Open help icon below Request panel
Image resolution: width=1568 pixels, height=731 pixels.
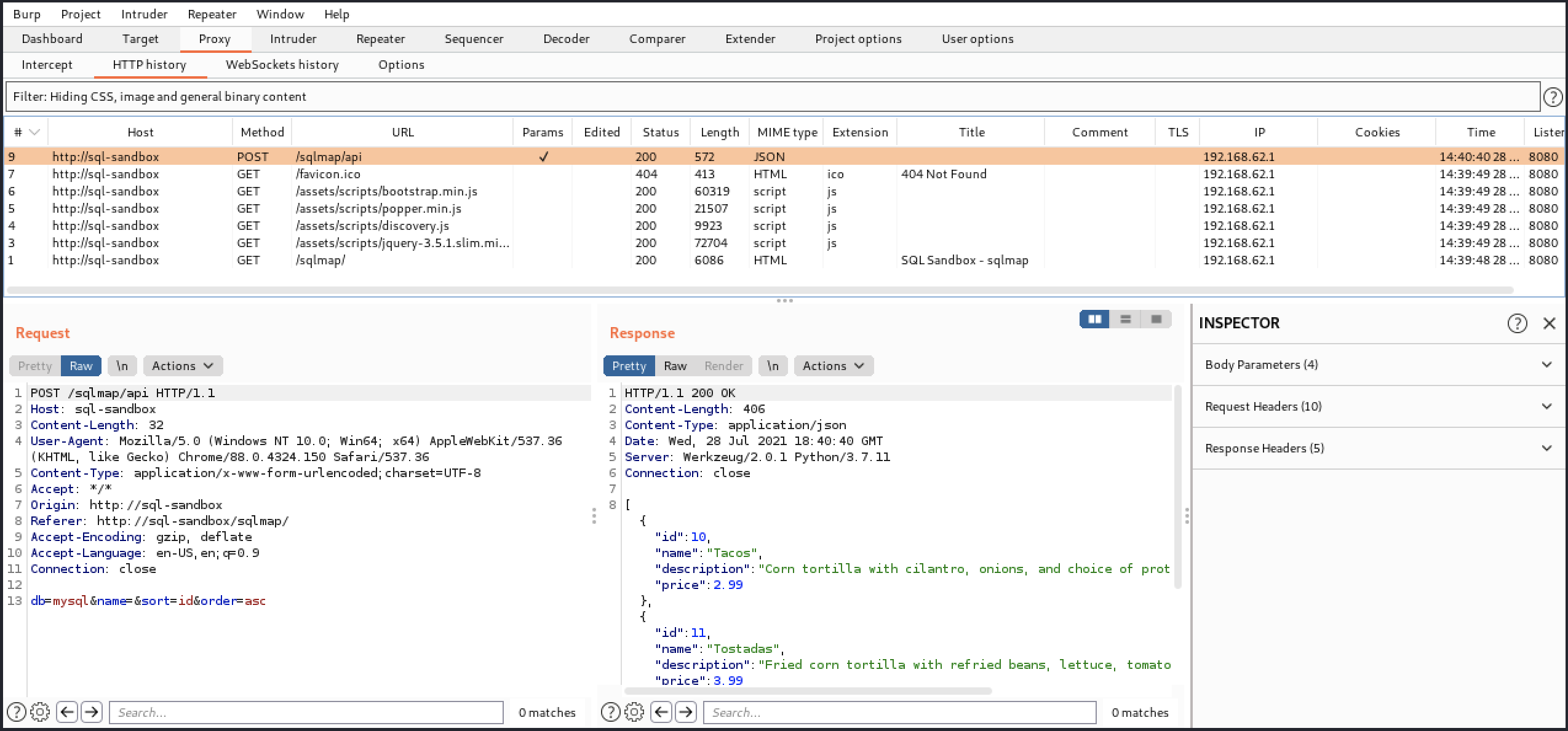pos(17,712)
